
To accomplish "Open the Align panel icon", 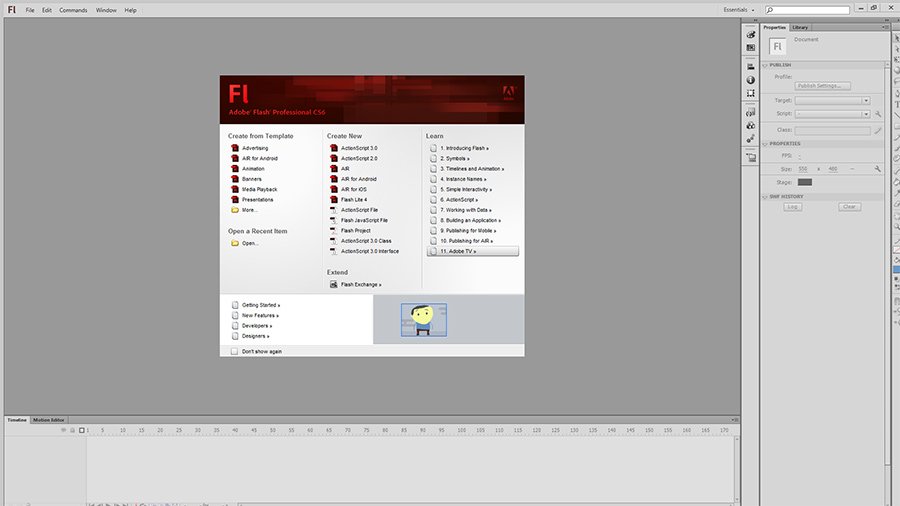I will [750, 67].
